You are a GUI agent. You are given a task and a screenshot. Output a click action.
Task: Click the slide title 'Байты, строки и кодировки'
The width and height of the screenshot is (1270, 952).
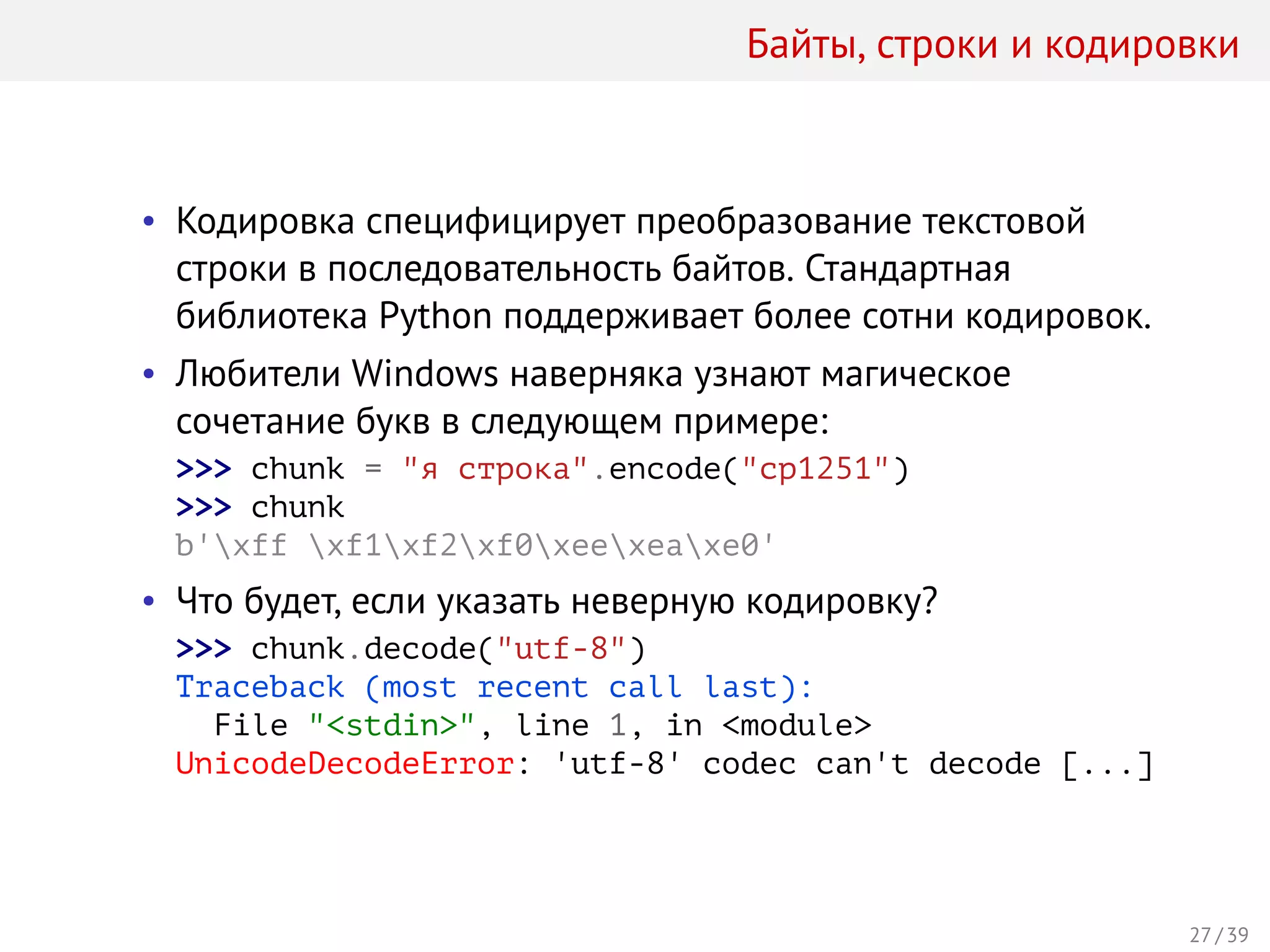click(993, 45)
